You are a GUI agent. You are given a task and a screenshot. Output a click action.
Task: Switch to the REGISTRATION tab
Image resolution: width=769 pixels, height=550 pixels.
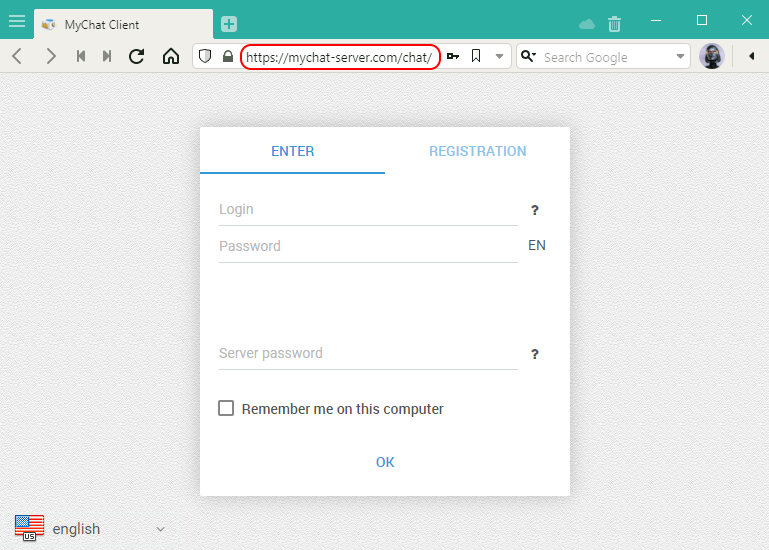[x=477, y=152]
